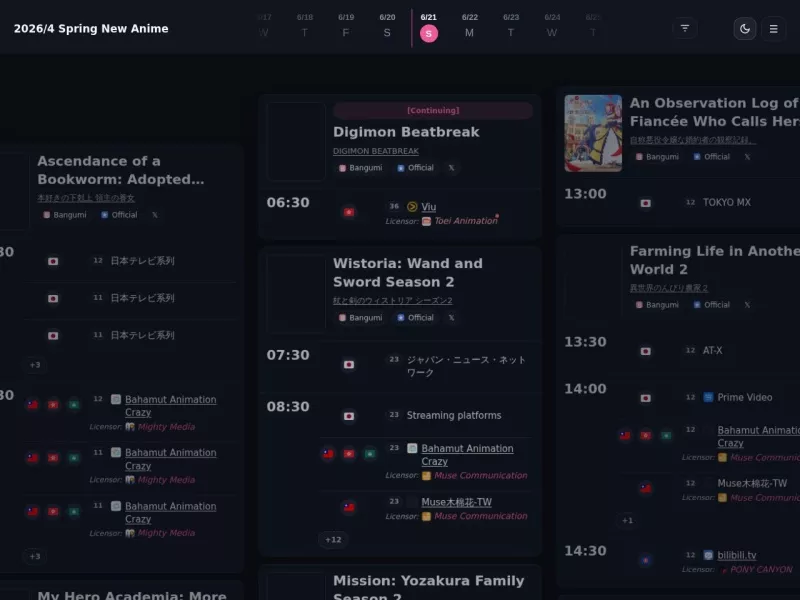Expand +3 under Bookworm Bahamut listings

[x=35, y=556]
